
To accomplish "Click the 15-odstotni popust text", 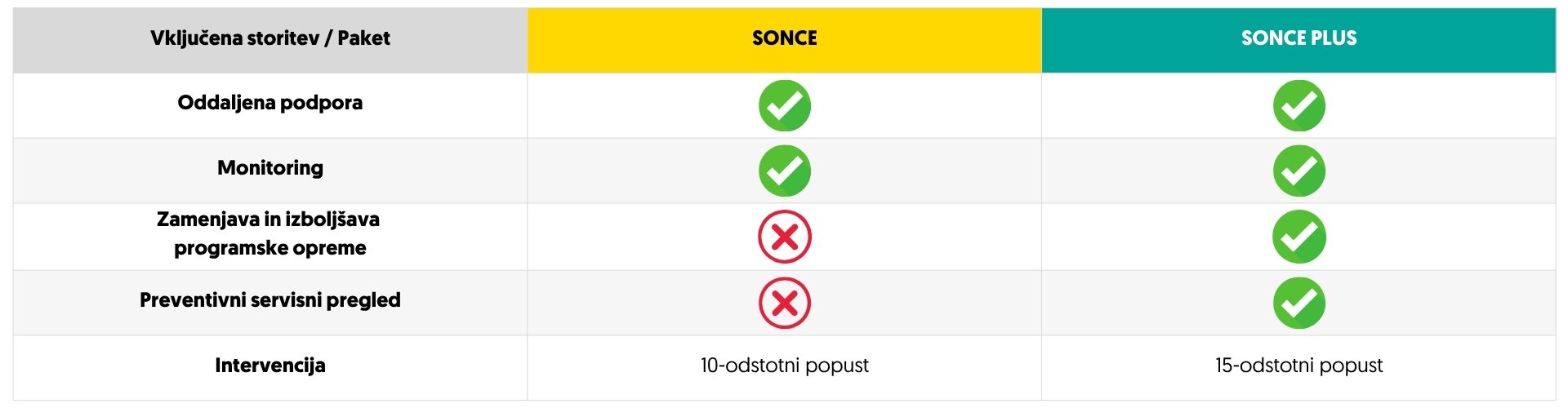I will click(x=1298, y=366).
